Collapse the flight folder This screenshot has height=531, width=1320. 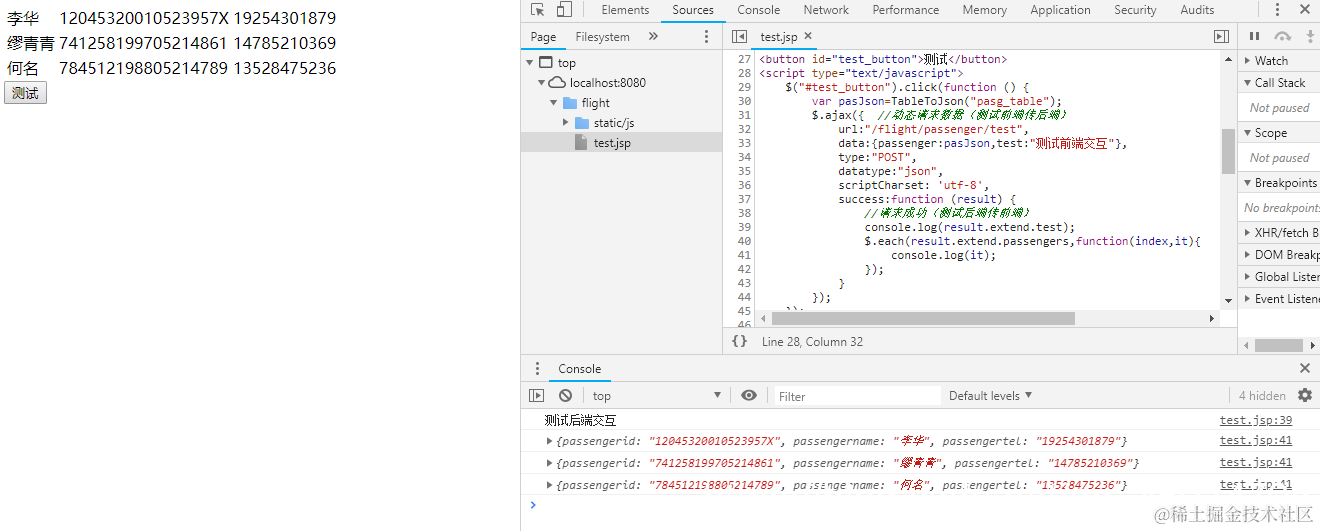[553, 103]
